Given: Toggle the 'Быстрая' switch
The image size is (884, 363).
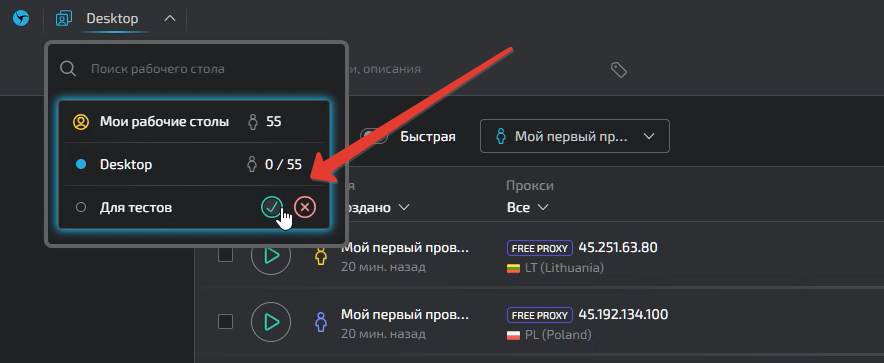Looking at the screenshot, I should 374,136.
